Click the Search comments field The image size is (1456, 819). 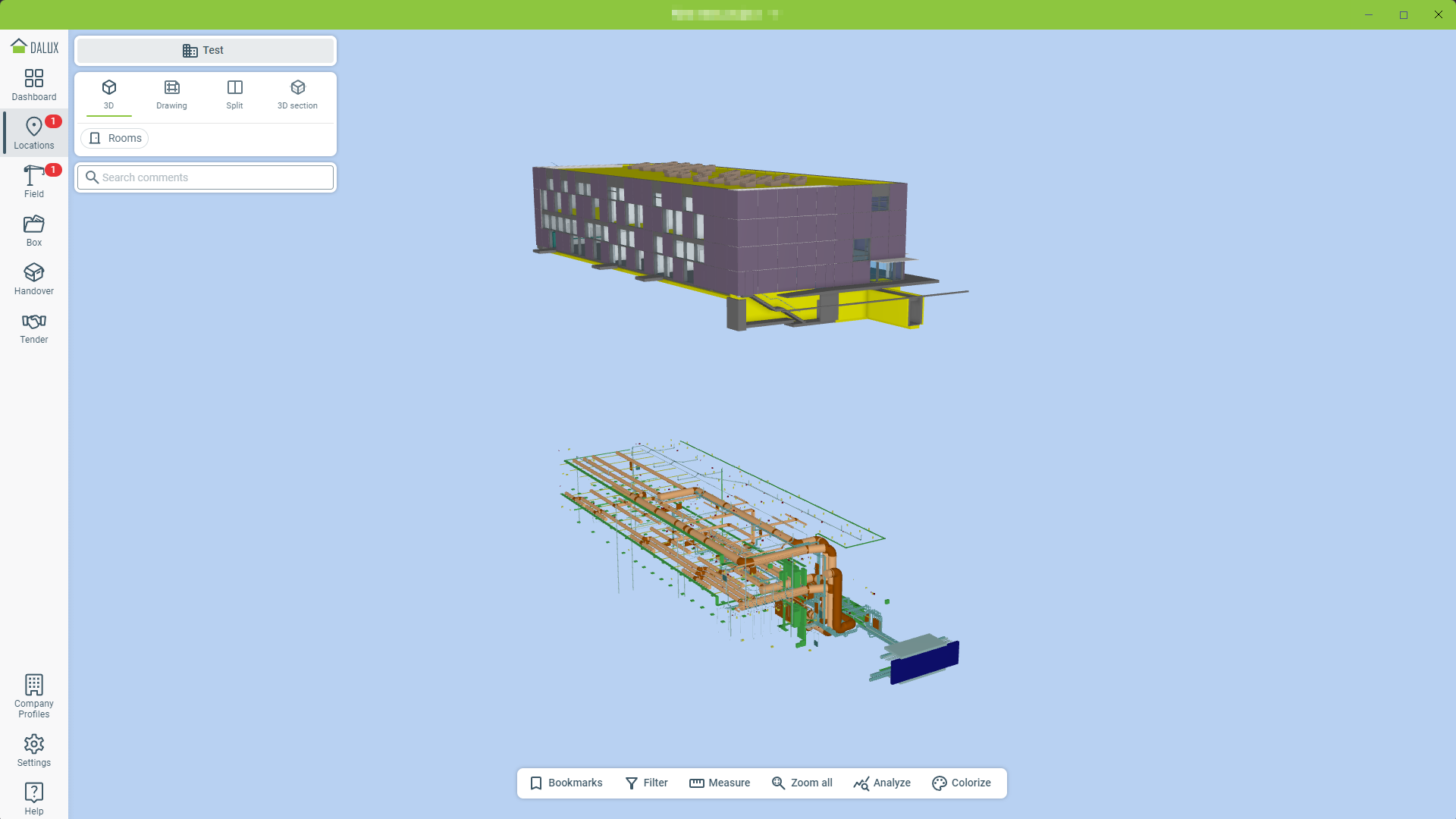click(x=205, y=177)
